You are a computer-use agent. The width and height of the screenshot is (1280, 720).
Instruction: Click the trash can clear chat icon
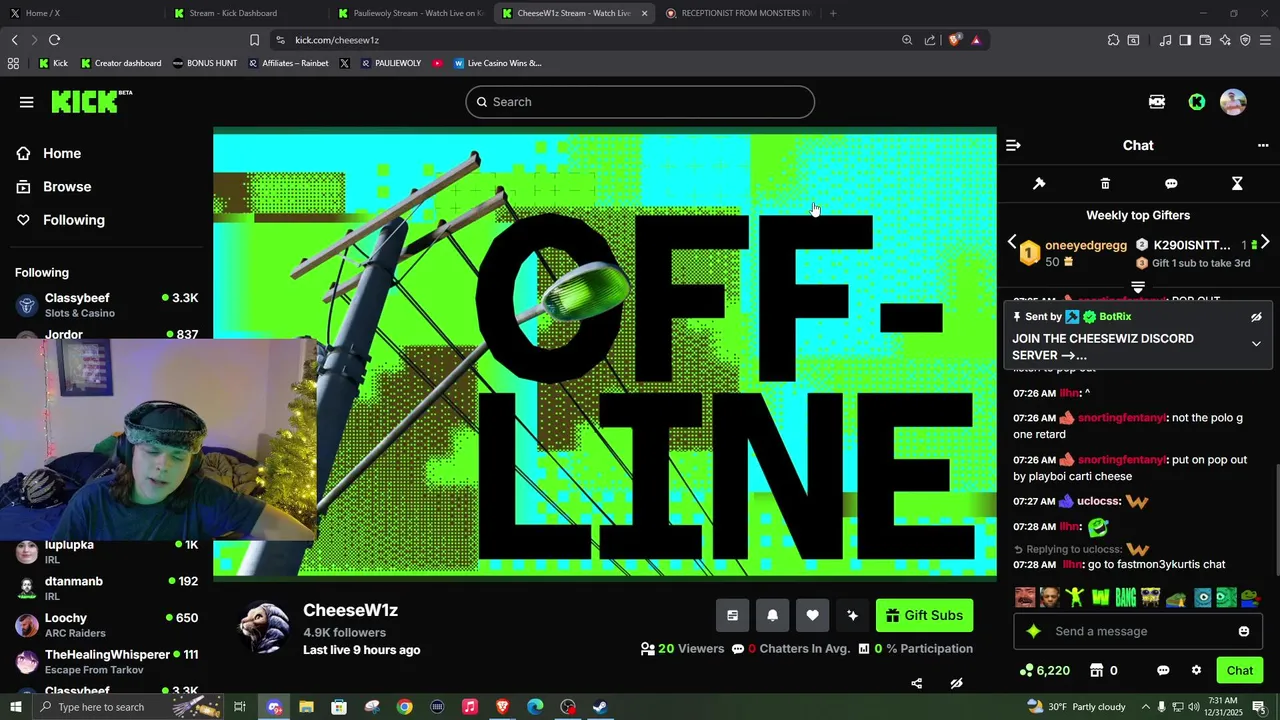tap(1105, 184)
